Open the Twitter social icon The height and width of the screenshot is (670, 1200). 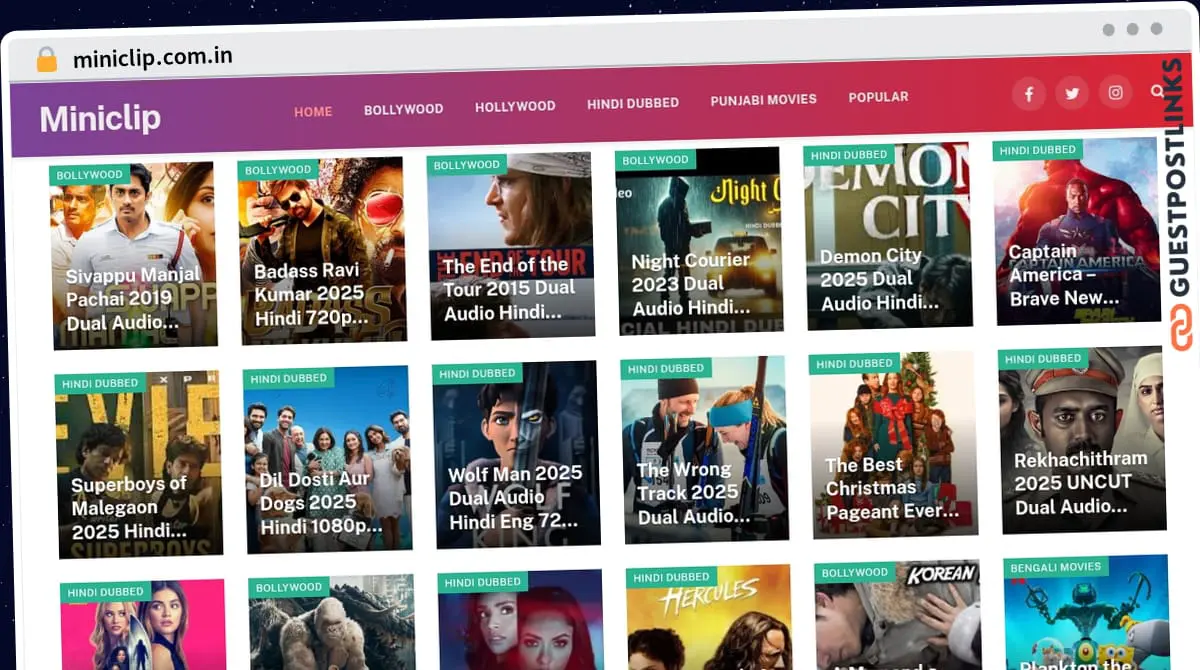click(1072, 93)
